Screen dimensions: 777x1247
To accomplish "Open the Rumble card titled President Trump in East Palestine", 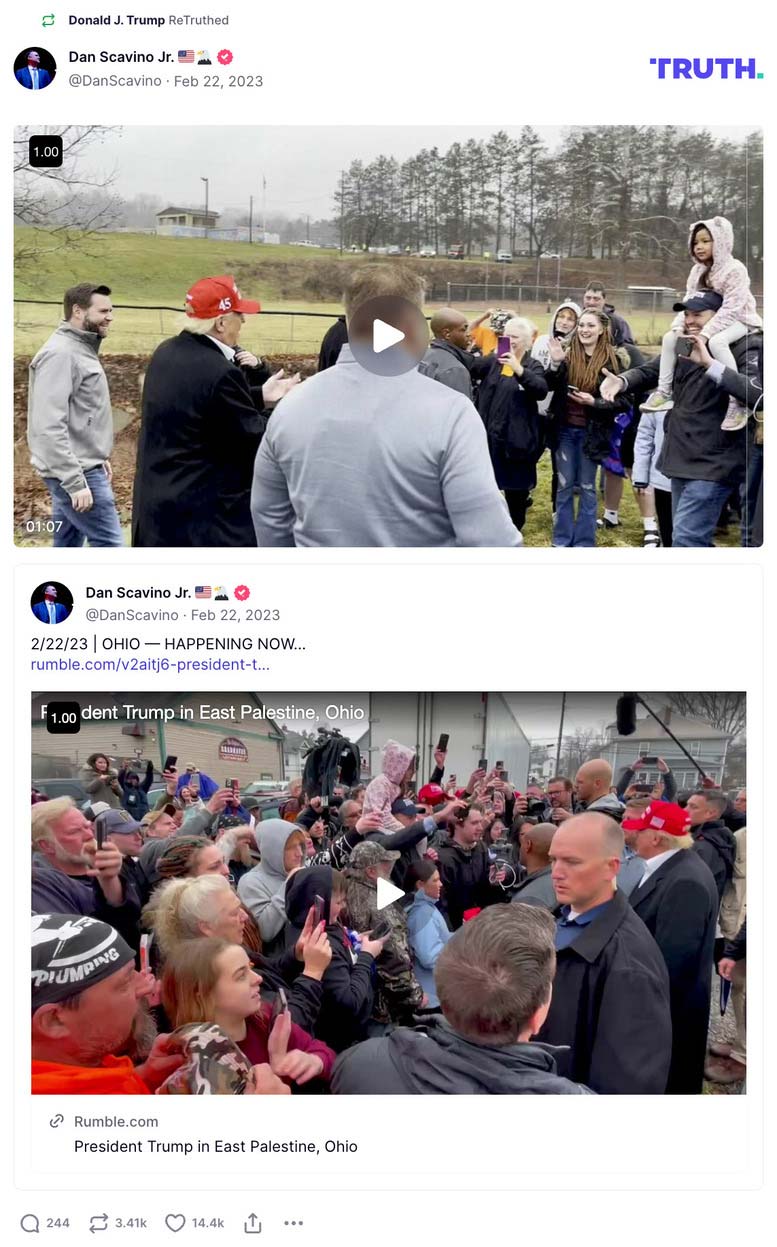I will pos(388,1134).
